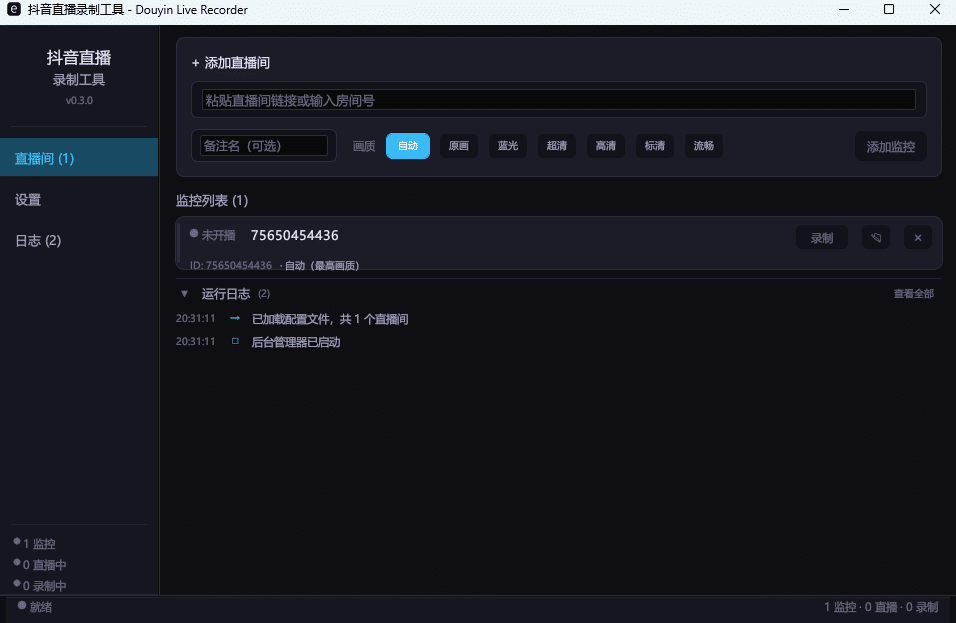
Task: Click the 'ID: 75650454436' detail text
Action: [230, 265]
